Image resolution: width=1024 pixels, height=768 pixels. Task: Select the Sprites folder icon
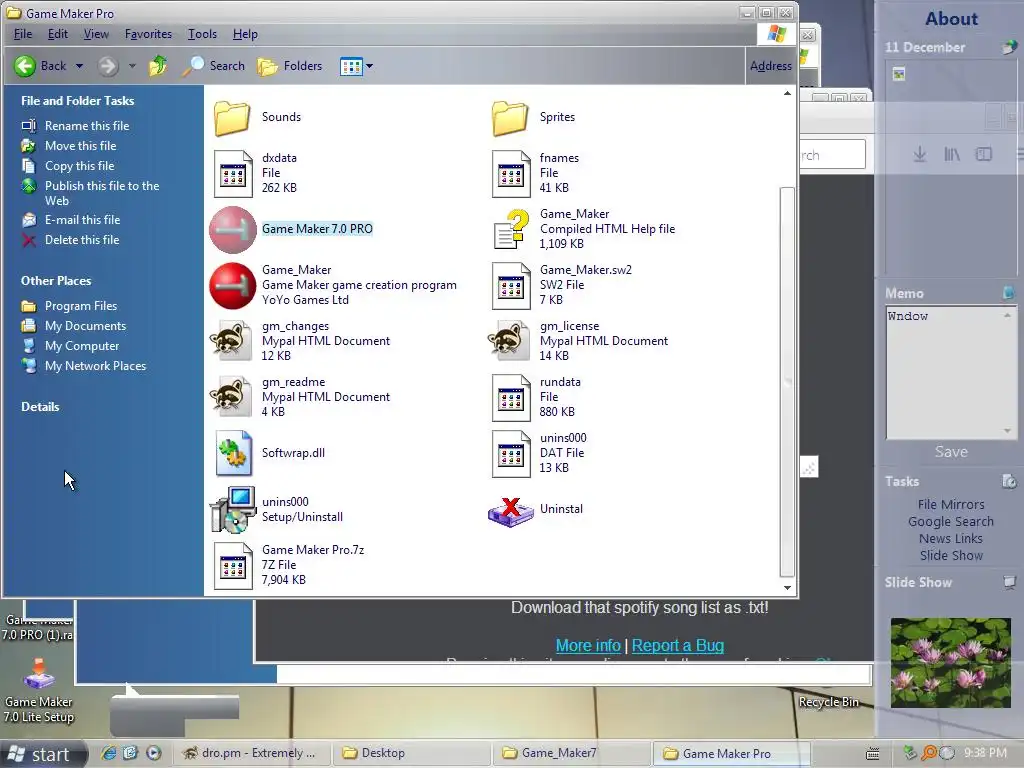point(510,118)
